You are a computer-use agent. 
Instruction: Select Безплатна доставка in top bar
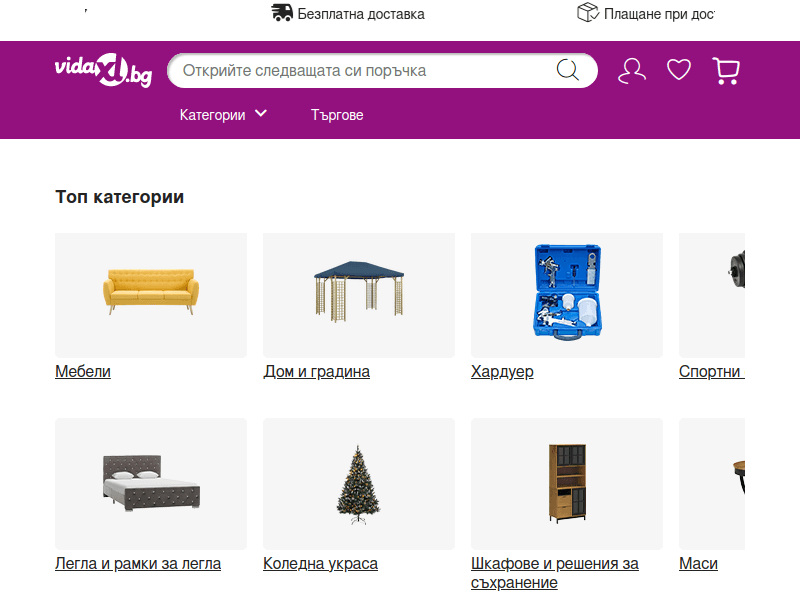(360, 14)
